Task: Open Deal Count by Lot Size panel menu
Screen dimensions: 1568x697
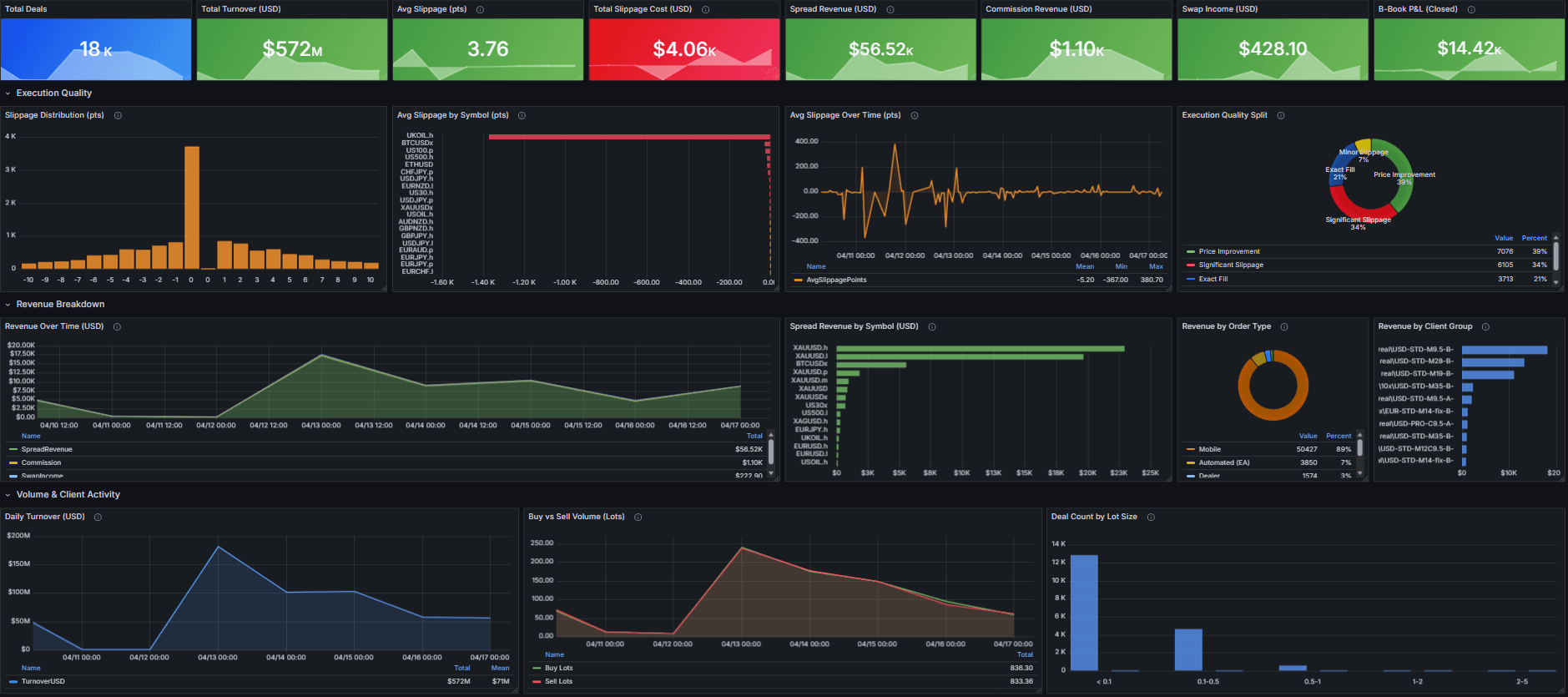Action: coord(1094,517)
